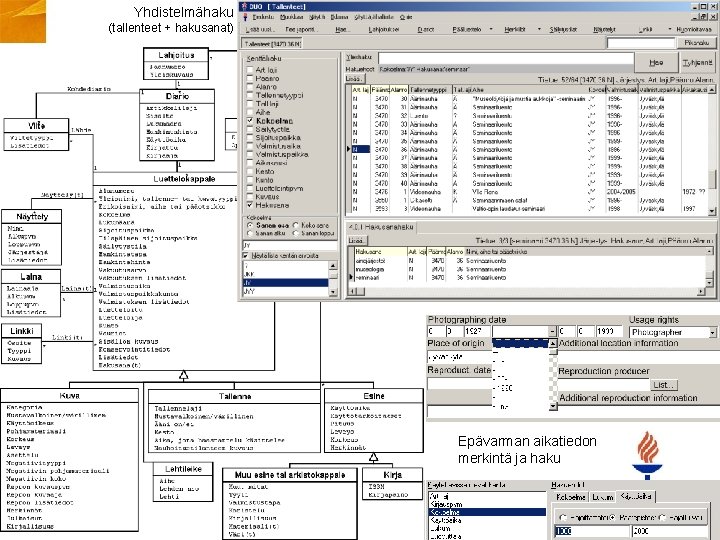Expand the Henkilöt dropdown arrow
Image resolution: width=720 pixels, height=540 pixels.
(x=539, y=29)
